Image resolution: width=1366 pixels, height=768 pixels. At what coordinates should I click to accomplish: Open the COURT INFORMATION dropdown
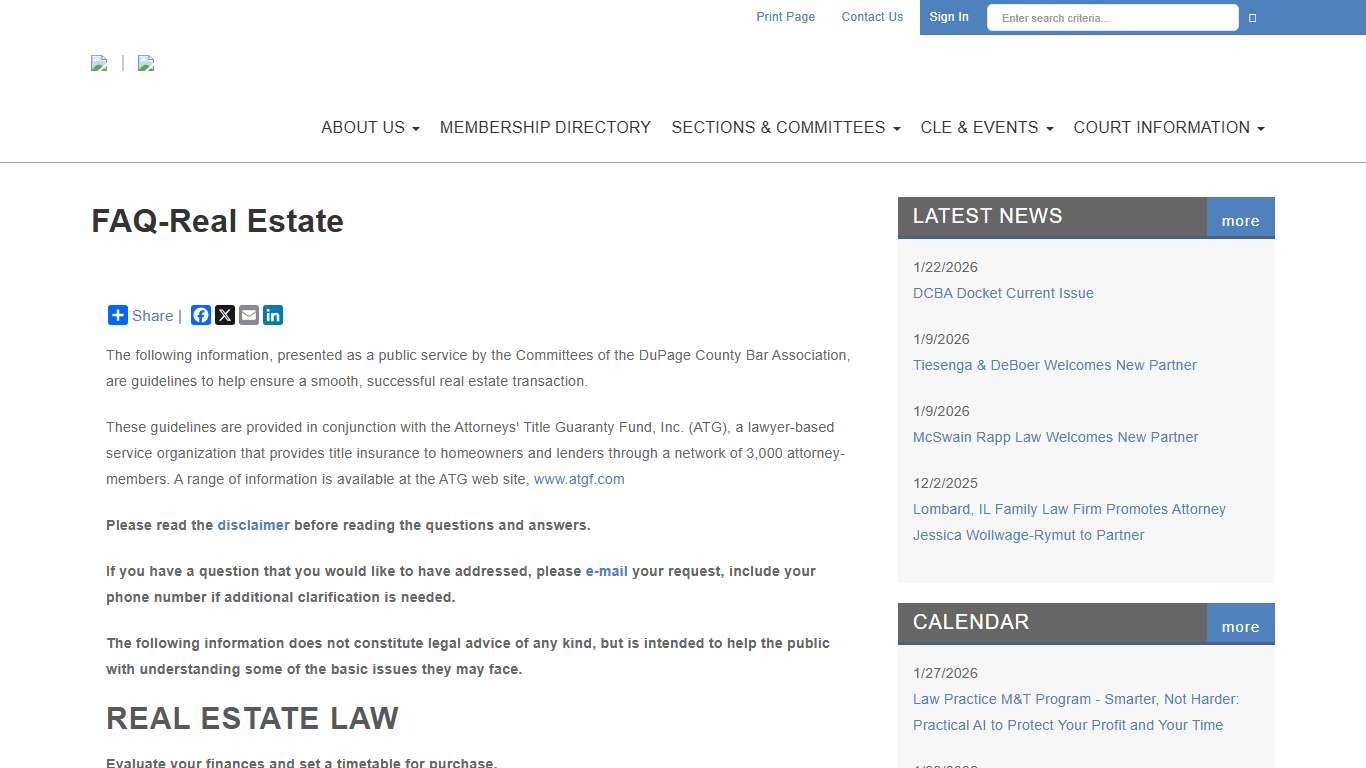click(x=1168, y=127)
